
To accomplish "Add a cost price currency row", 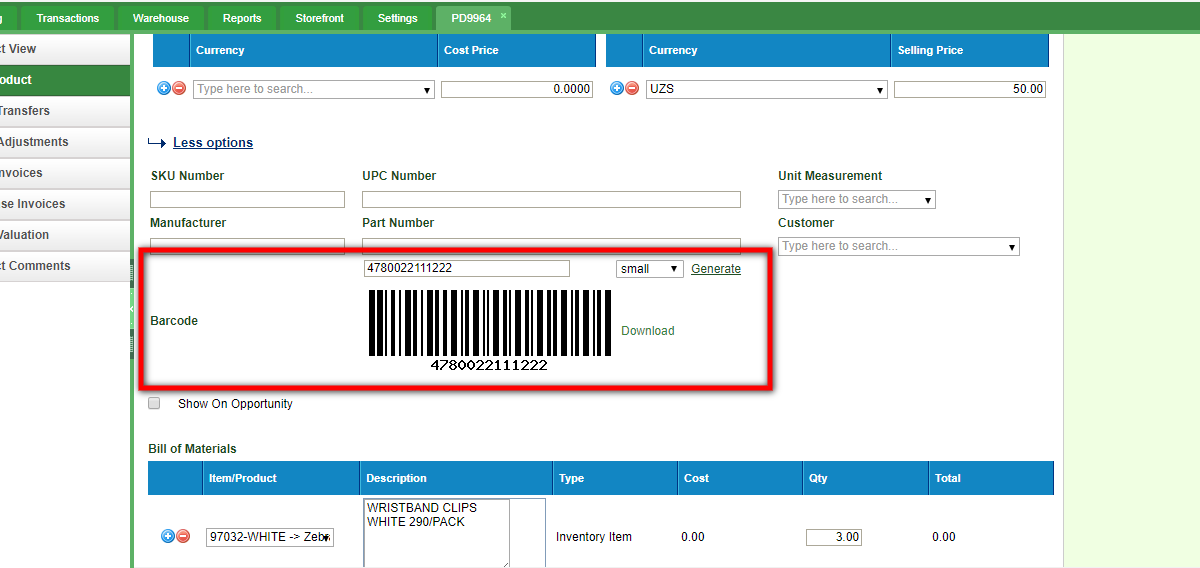I will (x=164, y=89).
